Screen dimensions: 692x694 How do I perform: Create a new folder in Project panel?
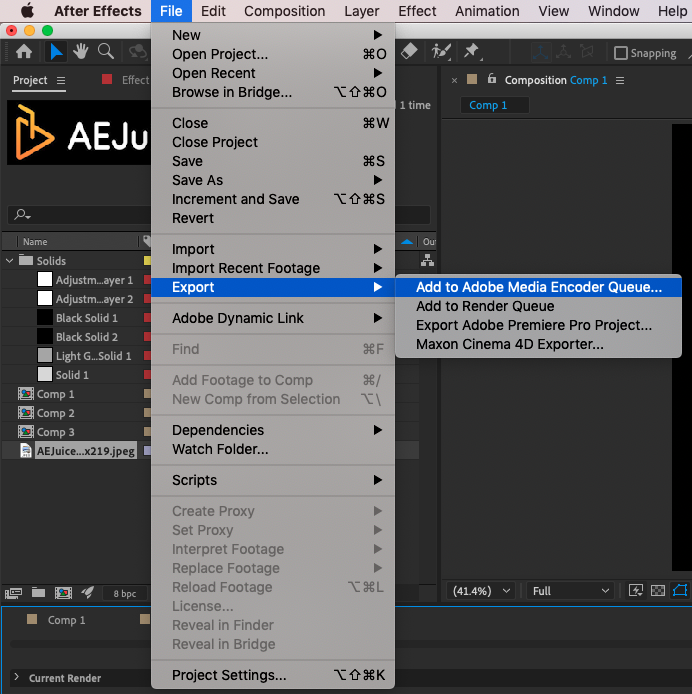click(39, 593)
